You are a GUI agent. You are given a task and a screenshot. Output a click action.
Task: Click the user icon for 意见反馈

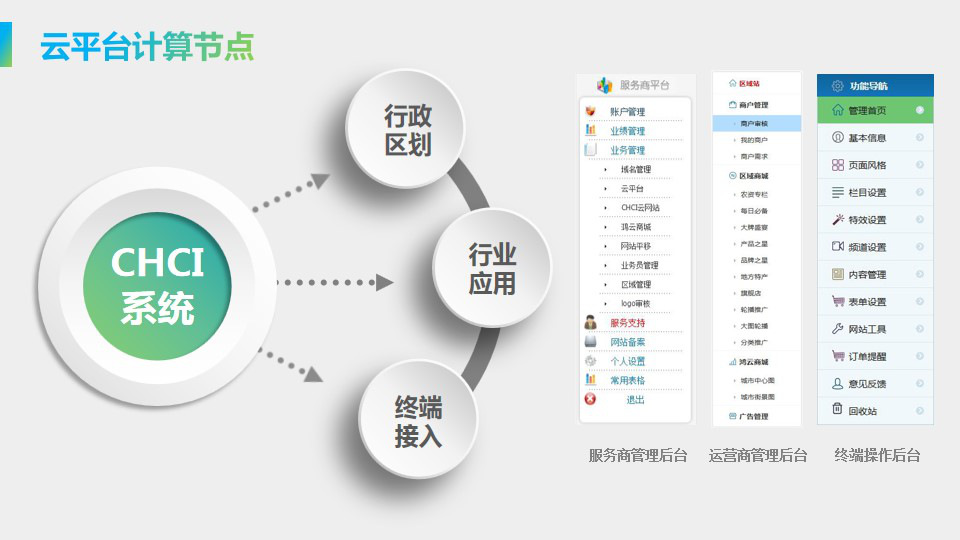coord(837,383)
